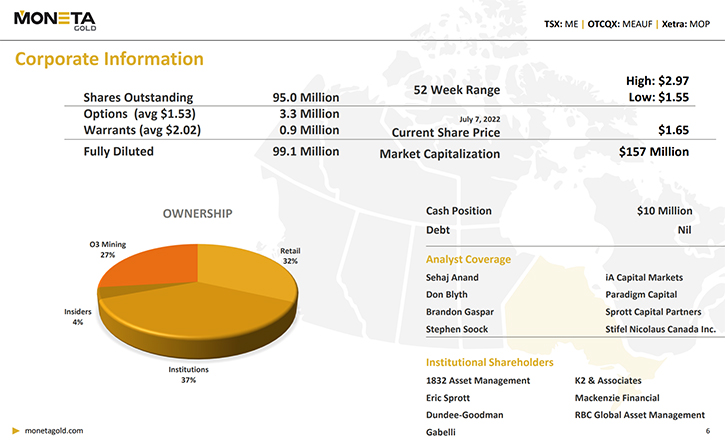Click the 'Warrants (avg $2.02)' label
725x443 pixels.
(x=142, y=130)
